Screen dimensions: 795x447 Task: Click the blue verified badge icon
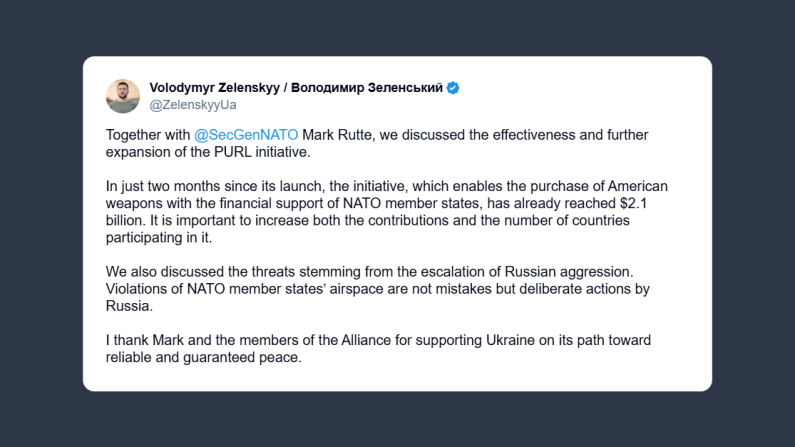tap(453, 88)
